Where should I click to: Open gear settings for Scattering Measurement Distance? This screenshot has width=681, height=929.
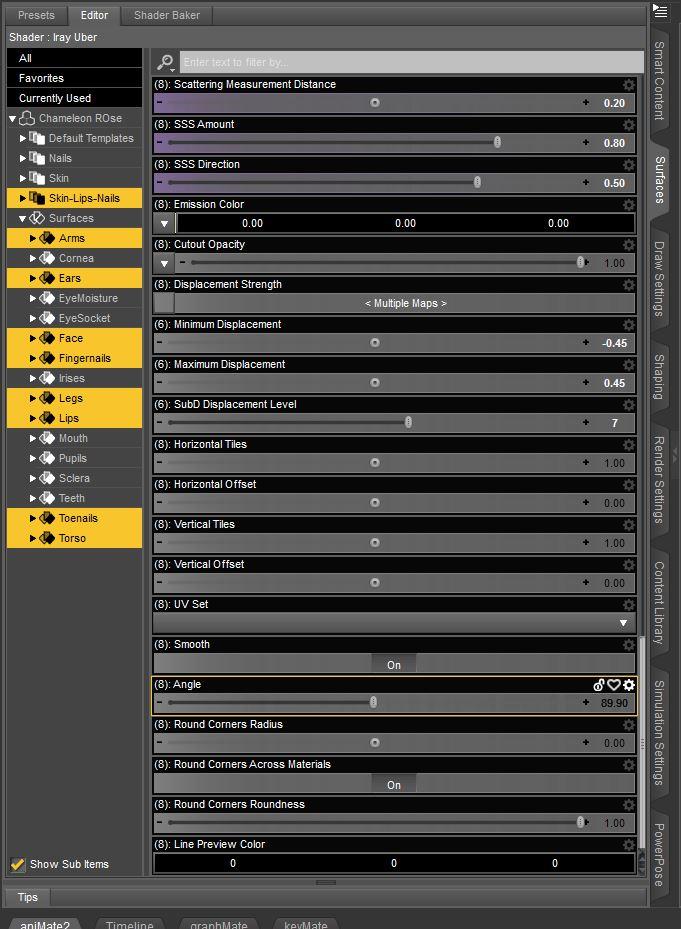click(628, 85)
